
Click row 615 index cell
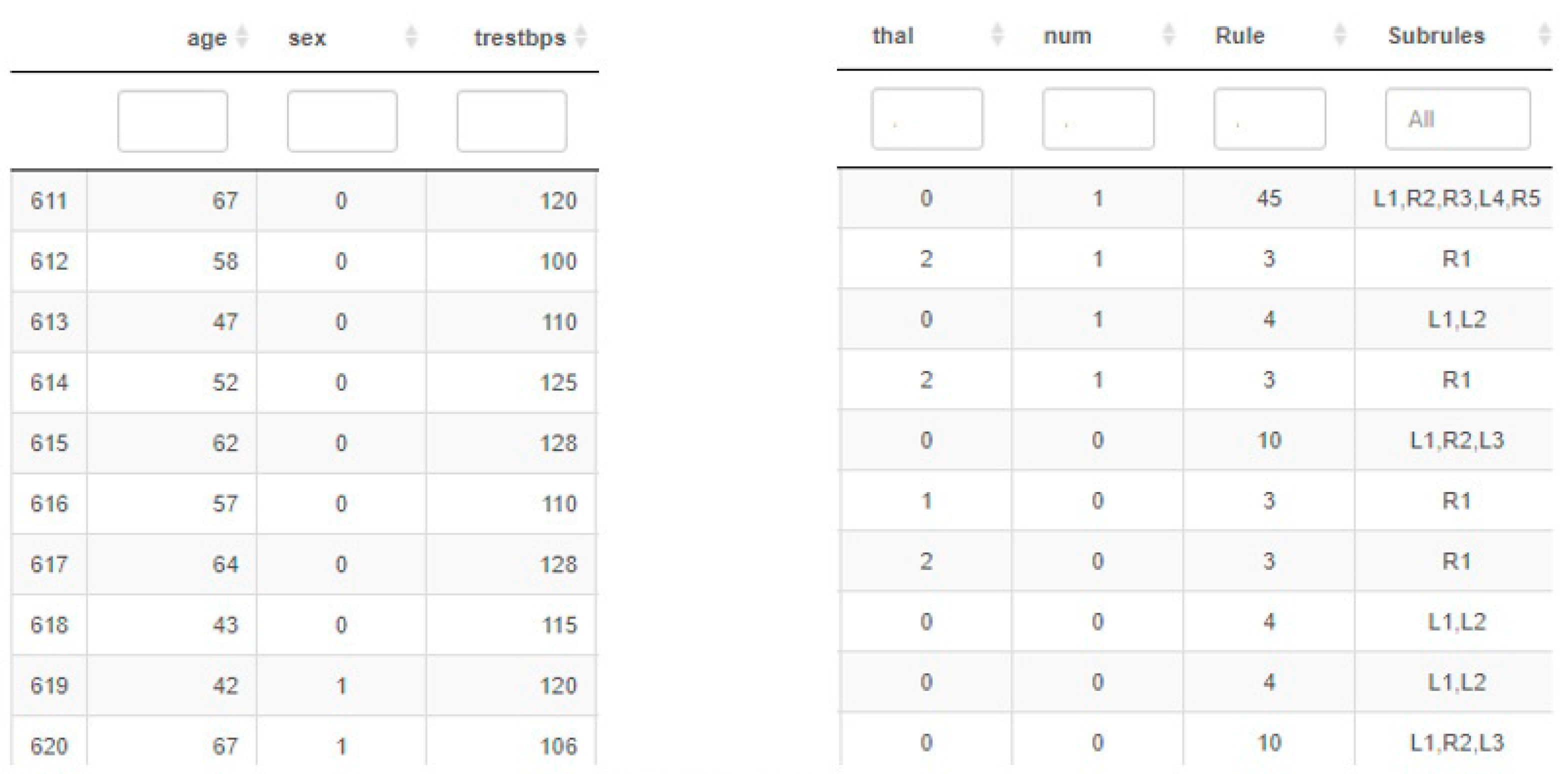(48, 443)
